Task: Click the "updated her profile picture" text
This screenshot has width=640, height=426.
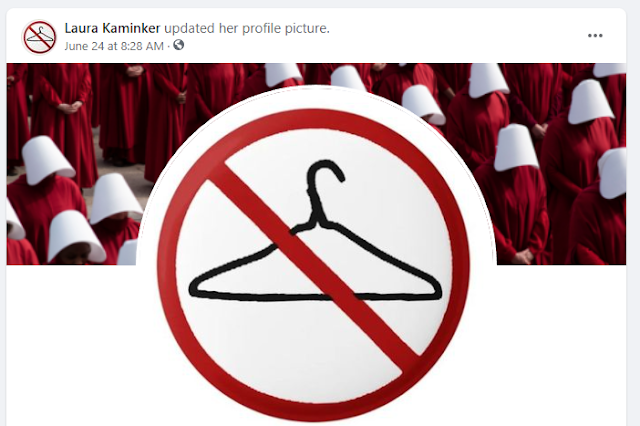Action: click(247, 29)
